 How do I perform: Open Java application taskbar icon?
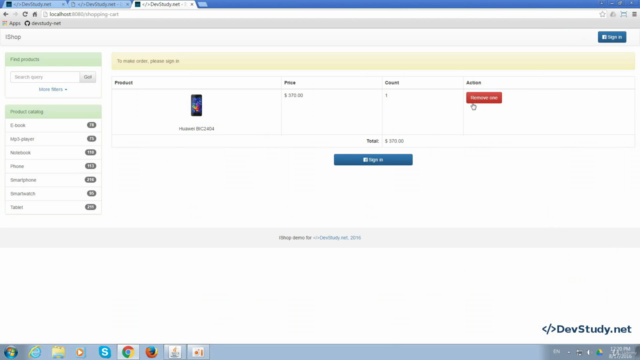click(x=175, y=352)
